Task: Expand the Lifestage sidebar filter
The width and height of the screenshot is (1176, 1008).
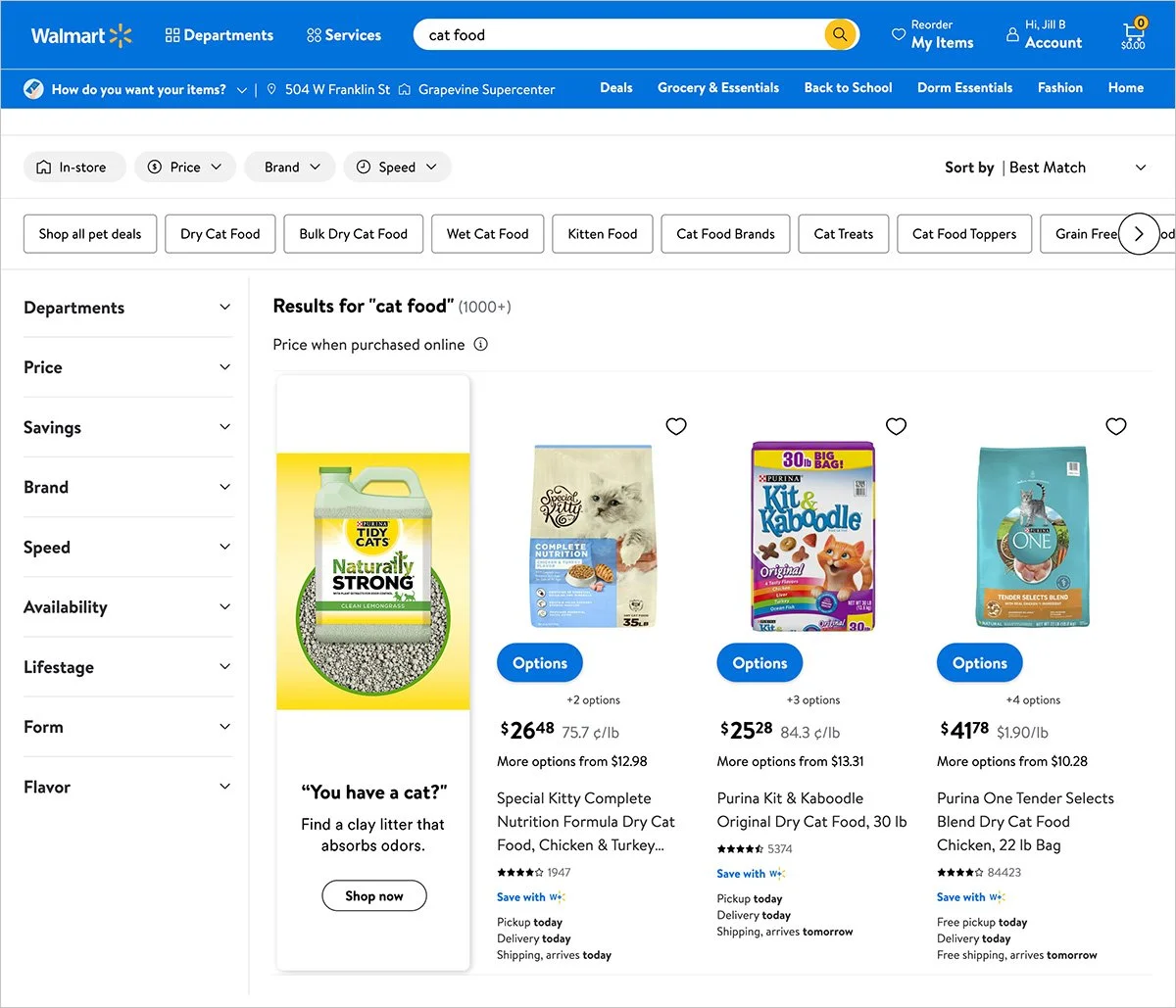Action: 128,667
